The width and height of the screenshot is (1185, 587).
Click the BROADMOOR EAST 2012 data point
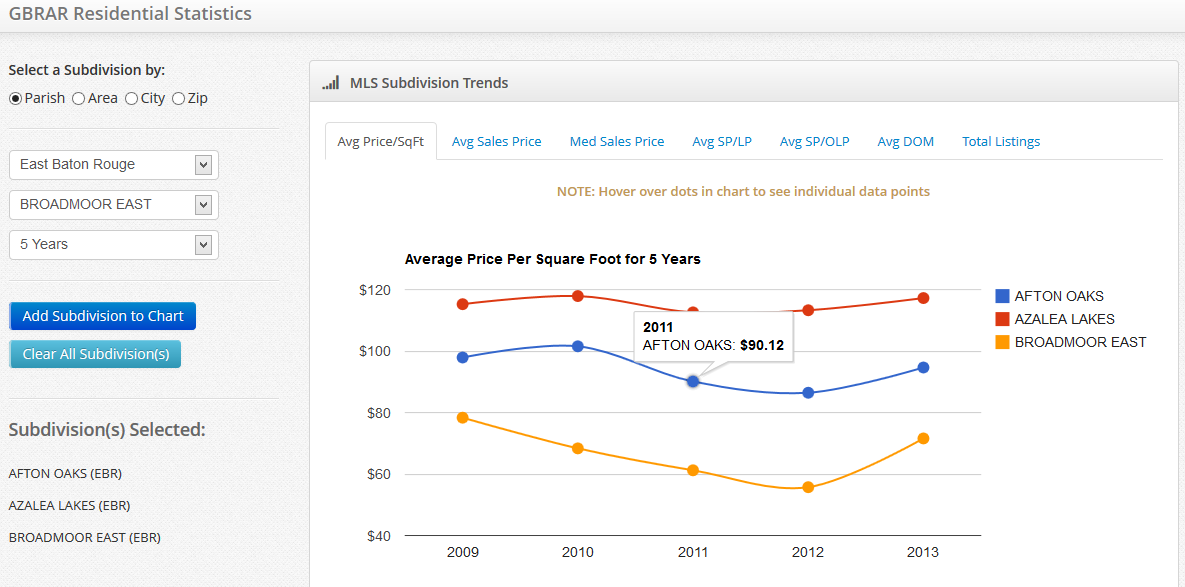[808, 488]
